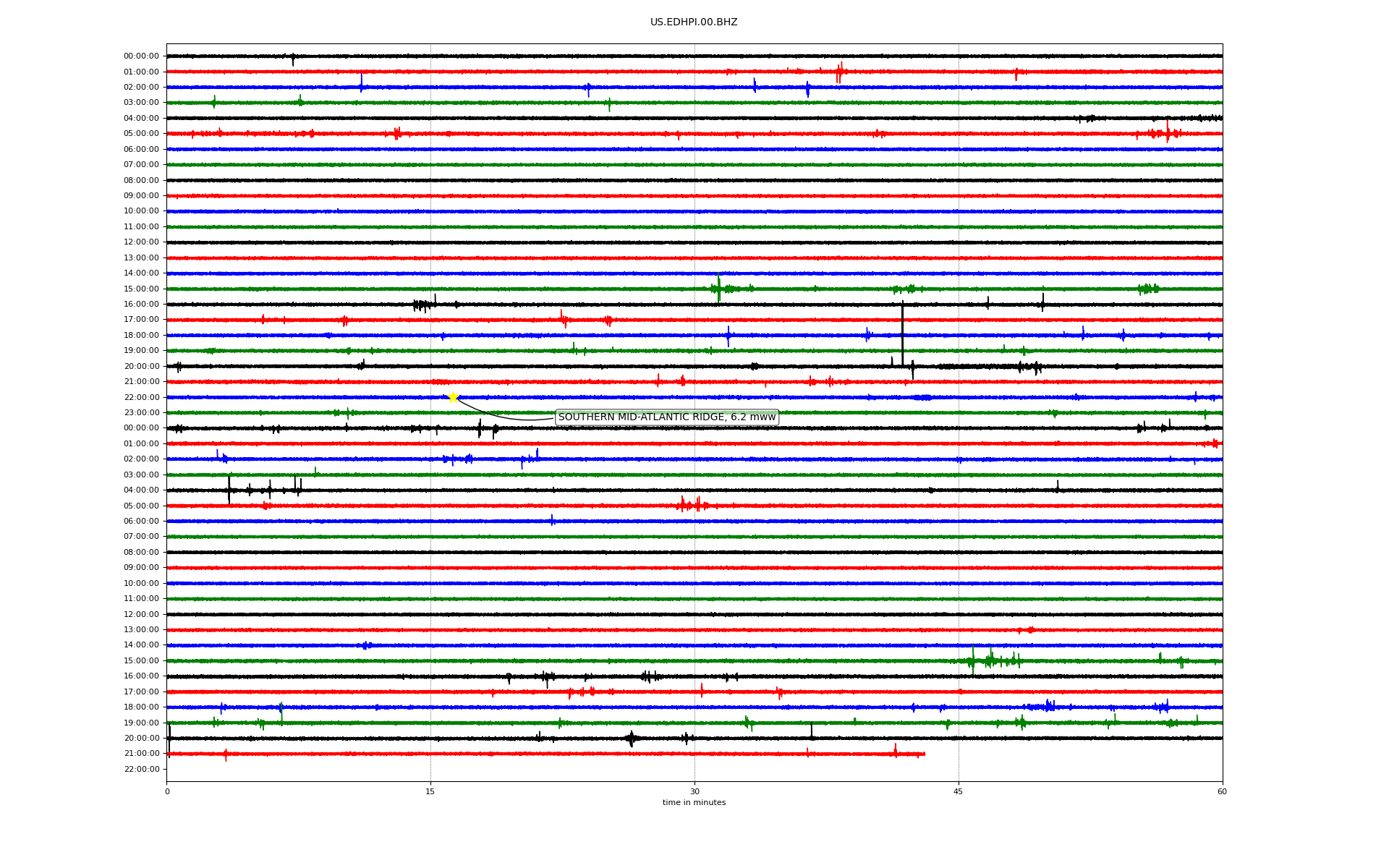Click the Southern Mid-Atlantic Ridge 6.2 mww label
Viewport: 1389px width, 868px height.
click(x=667, y=417)
